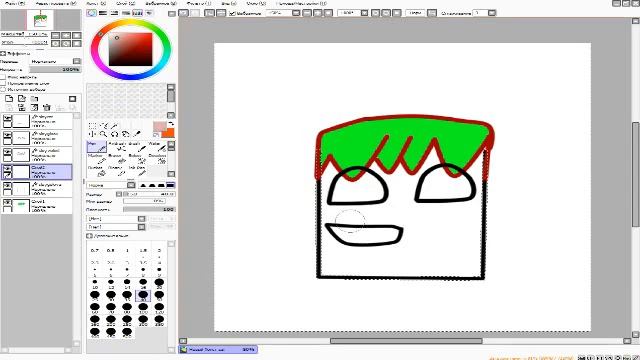Open the canvas rotation angle dropdown

tap(364, 13)
